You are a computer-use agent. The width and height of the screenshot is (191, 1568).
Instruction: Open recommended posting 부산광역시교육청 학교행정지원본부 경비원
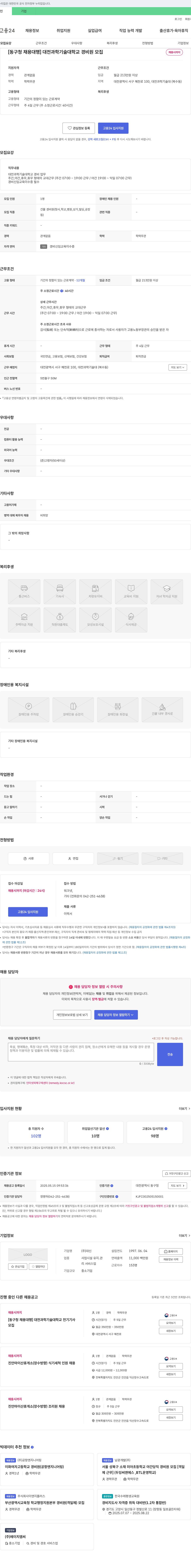click(x=45, y=1503)
